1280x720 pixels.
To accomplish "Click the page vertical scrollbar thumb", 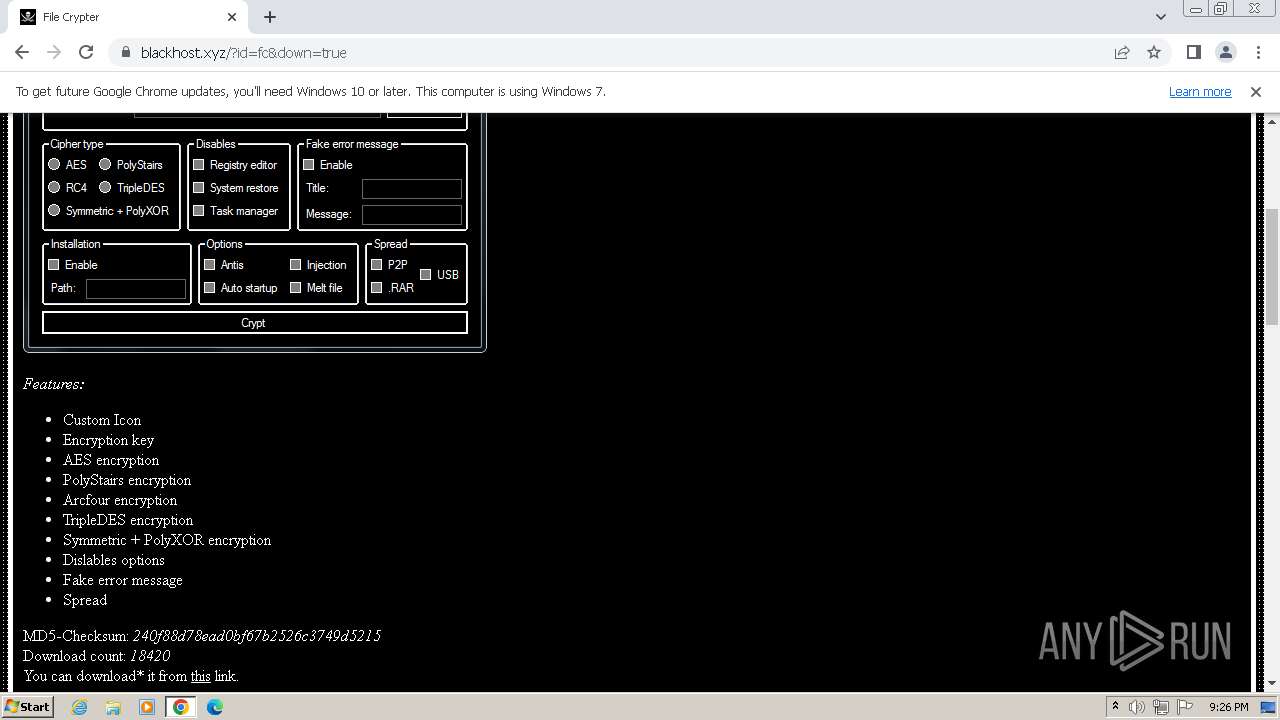I will (1271, 266).
